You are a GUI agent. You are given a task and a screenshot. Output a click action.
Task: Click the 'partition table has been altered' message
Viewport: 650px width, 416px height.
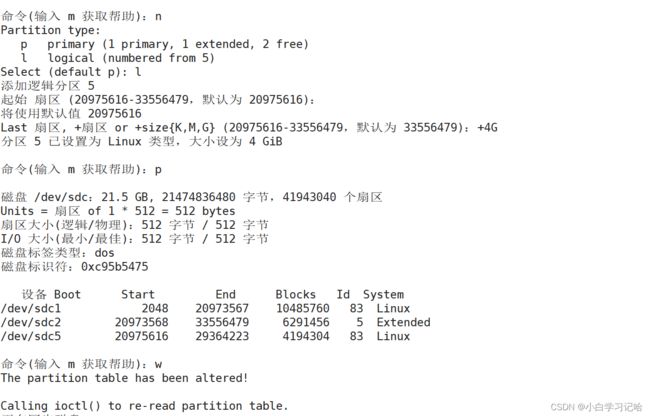click(x=124, y=378)
